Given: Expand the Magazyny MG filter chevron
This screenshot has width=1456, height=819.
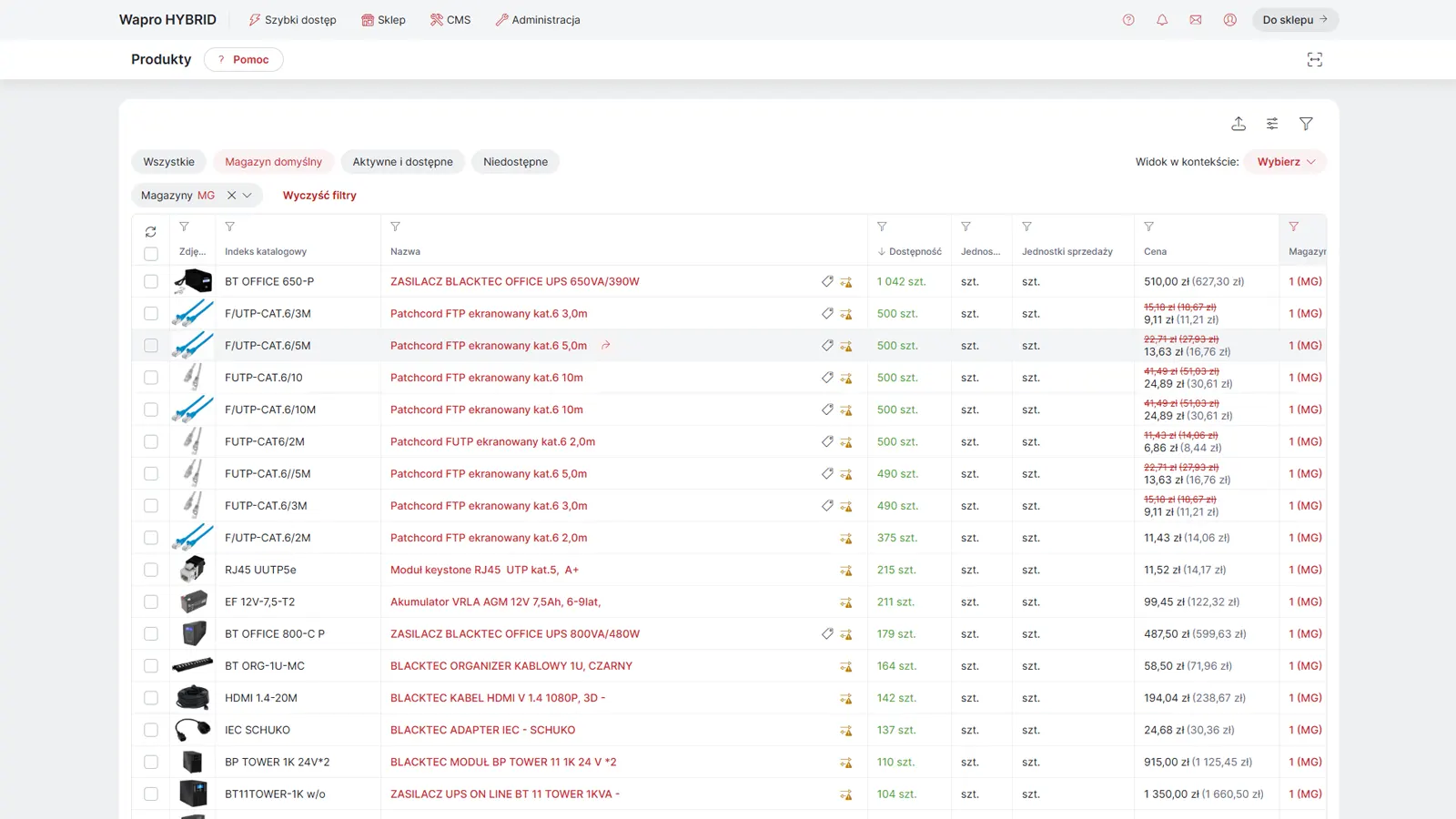Looking at the screenshot, I should pos(248,195).
